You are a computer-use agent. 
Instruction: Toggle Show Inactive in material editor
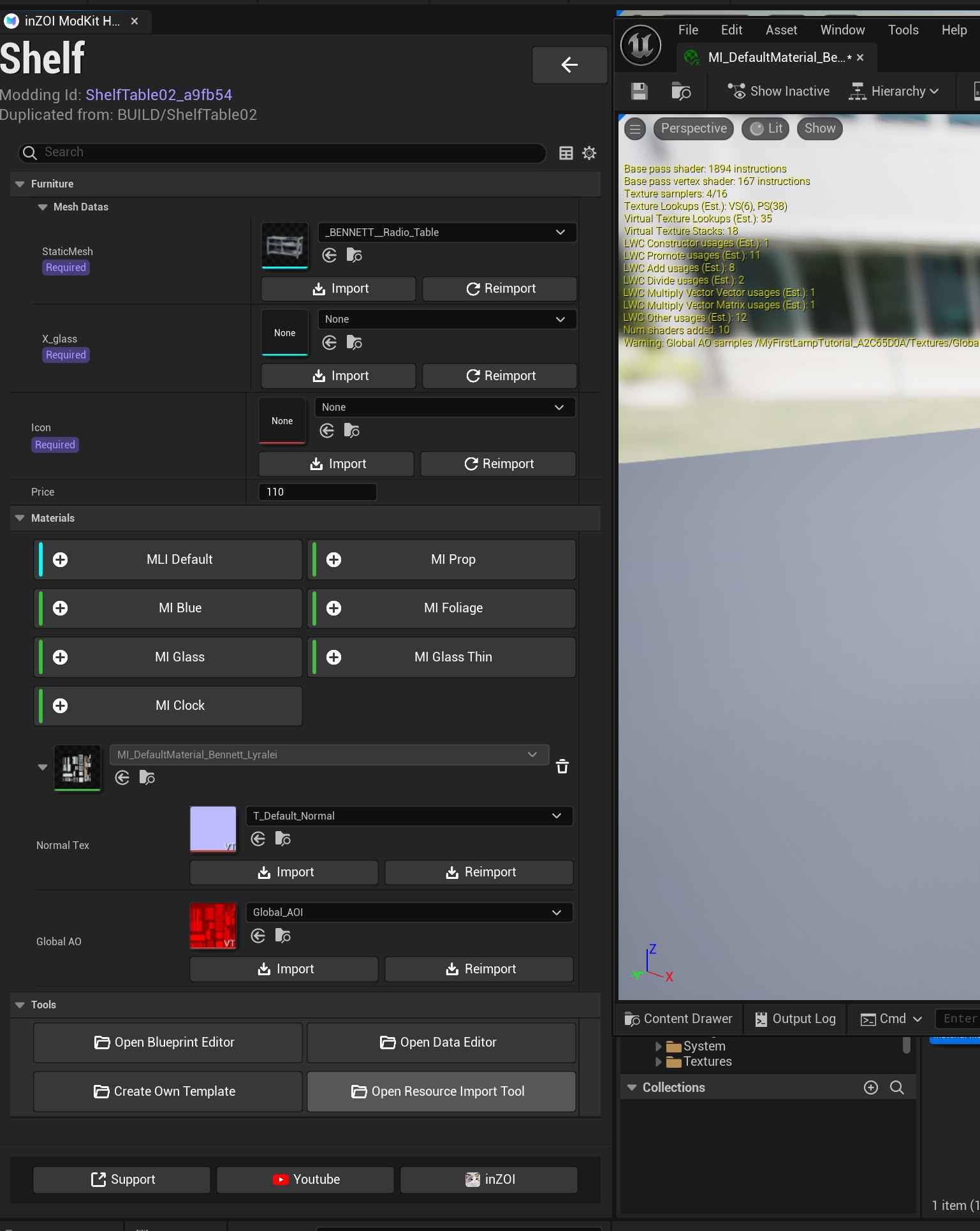coord(779,91)
